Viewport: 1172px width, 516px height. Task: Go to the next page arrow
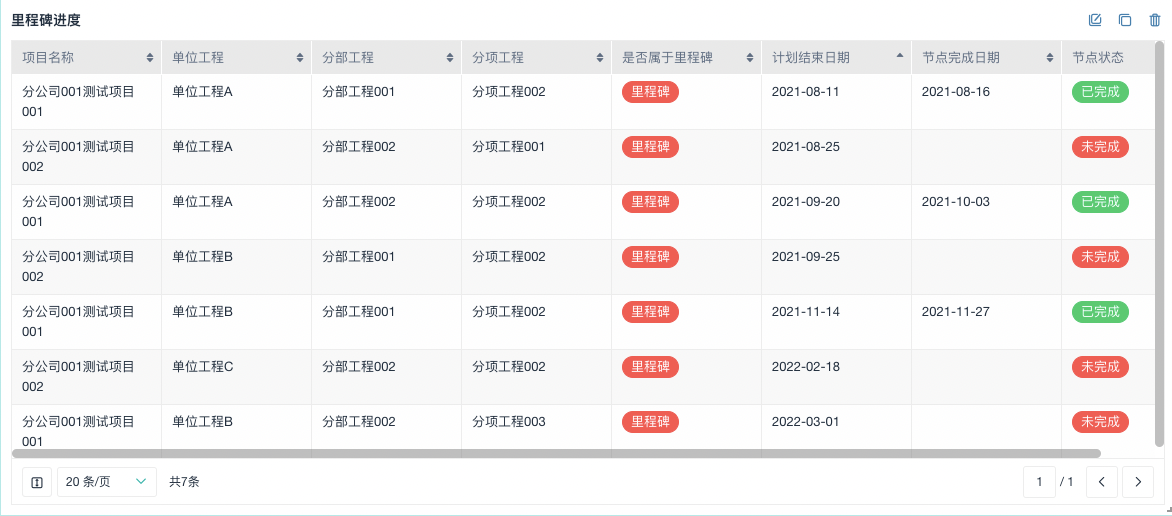click(x=1138, y=482)
